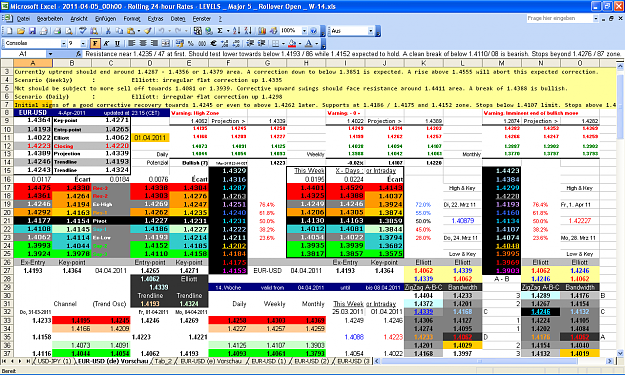Select row 21 header
Image resolution: width=625 pixels, height=375 pixels.
click(7, 221)
